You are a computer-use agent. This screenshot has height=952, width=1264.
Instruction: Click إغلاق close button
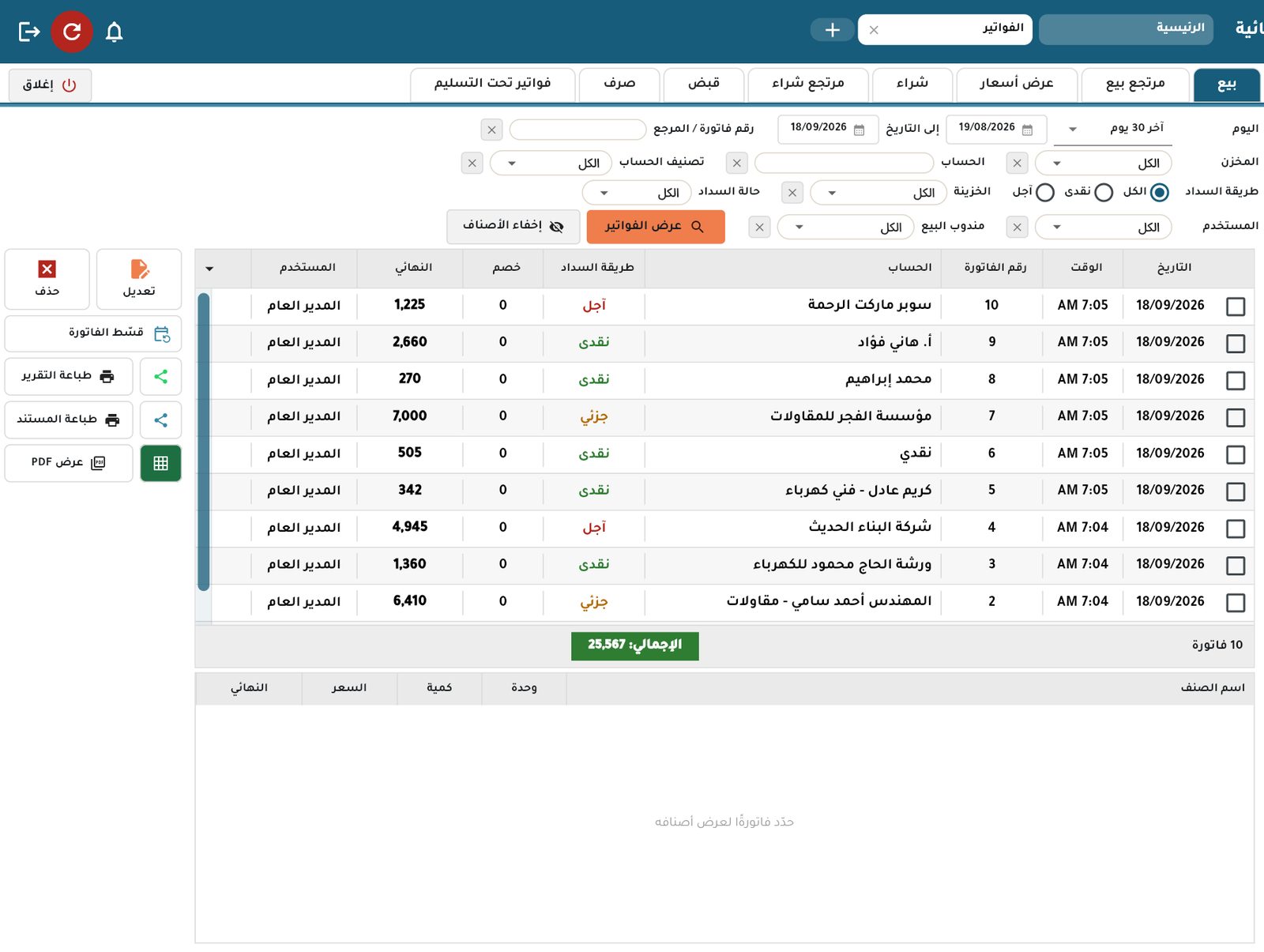pos(50,85)
